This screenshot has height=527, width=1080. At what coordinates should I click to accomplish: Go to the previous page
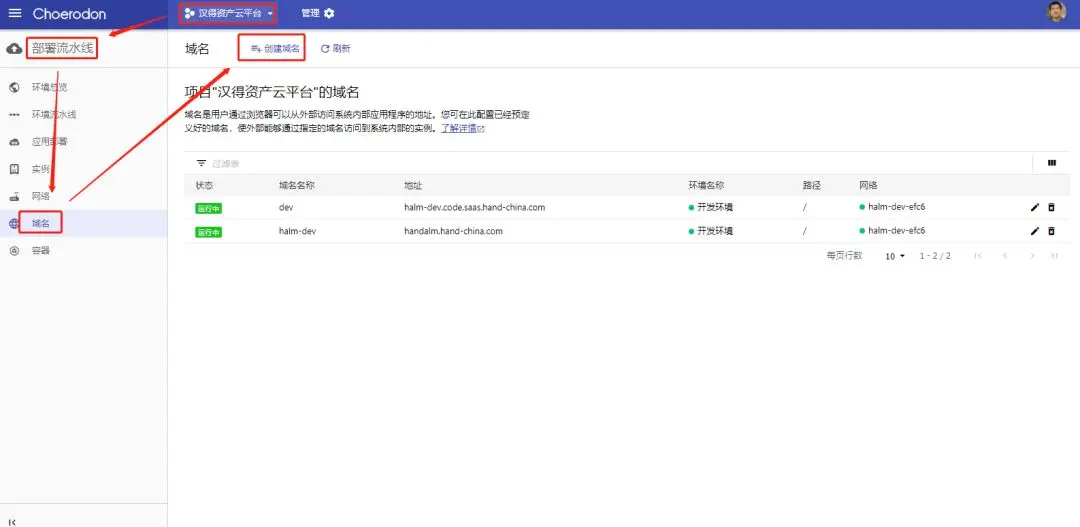[x=1005, y=256]
